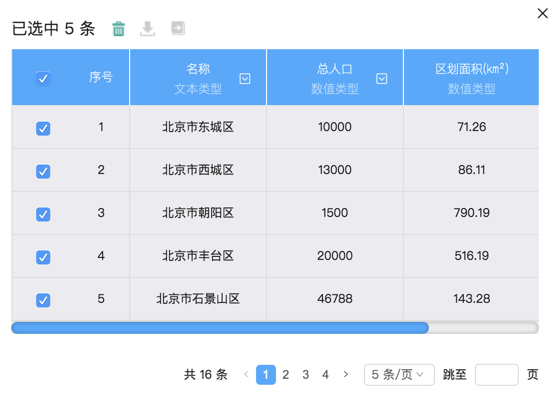The image size is (557, 399).
Task: Click the 区划面积(km²) column header
Action: coord(471,77)
